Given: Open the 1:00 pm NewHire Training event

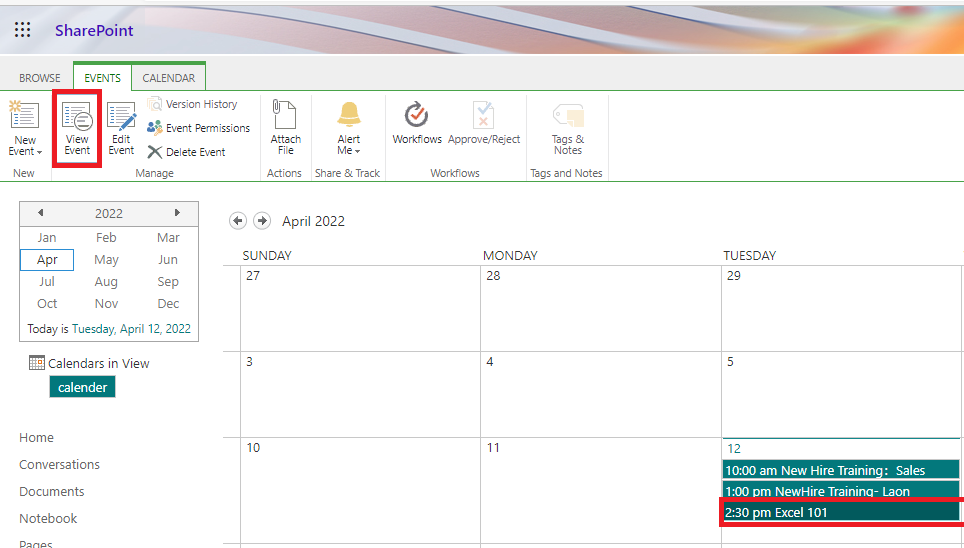Looking at the screenshot, I should (x=840, y=491).
